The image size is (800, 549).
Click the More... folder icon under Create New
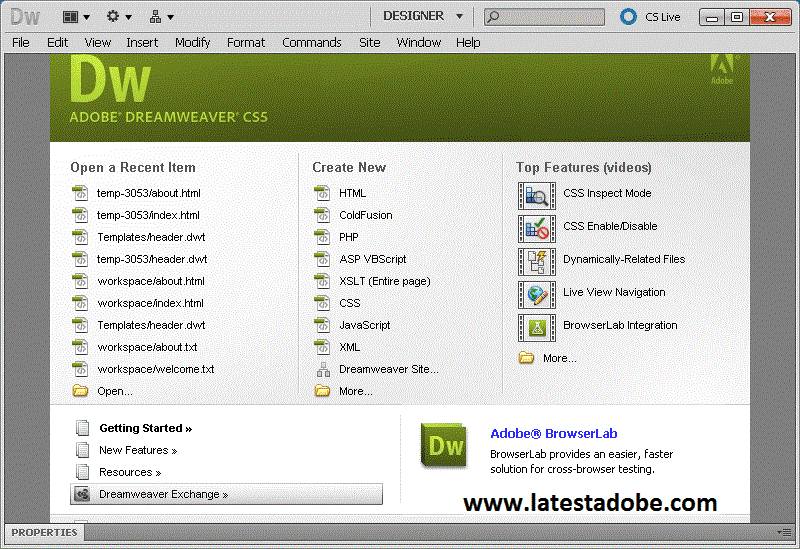322,391
